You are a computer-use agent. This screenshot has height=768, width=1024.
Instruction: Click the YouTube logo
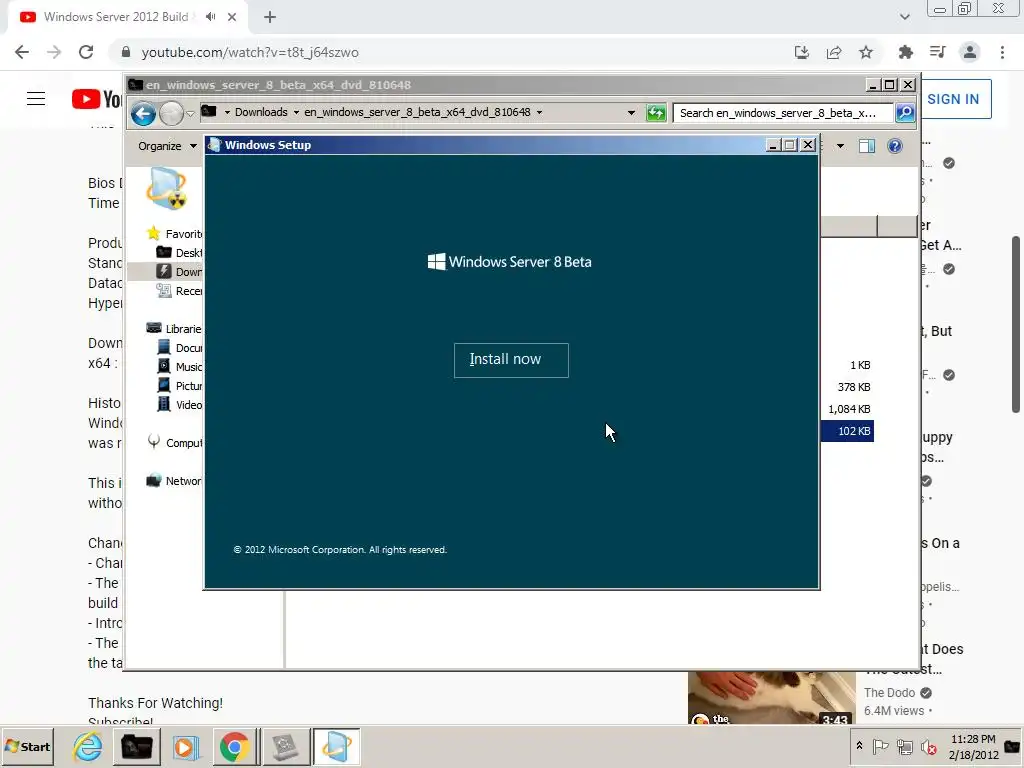[x=97, y=99]
